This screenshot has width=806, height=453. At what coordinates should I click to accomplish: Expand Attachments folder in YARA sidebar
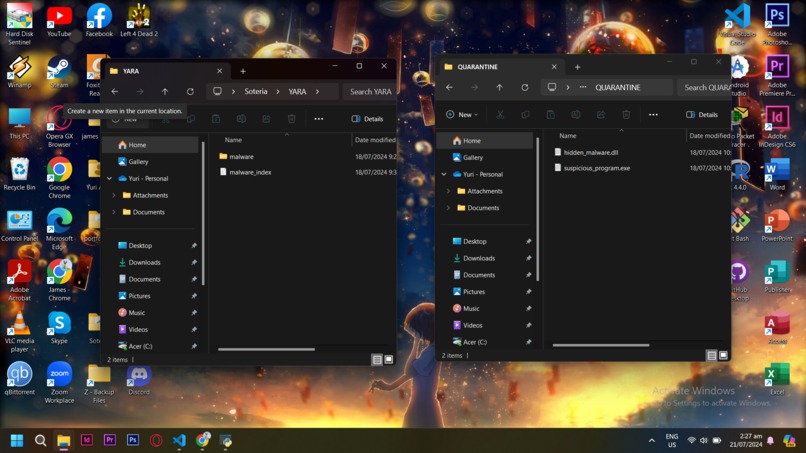(114, 195)
